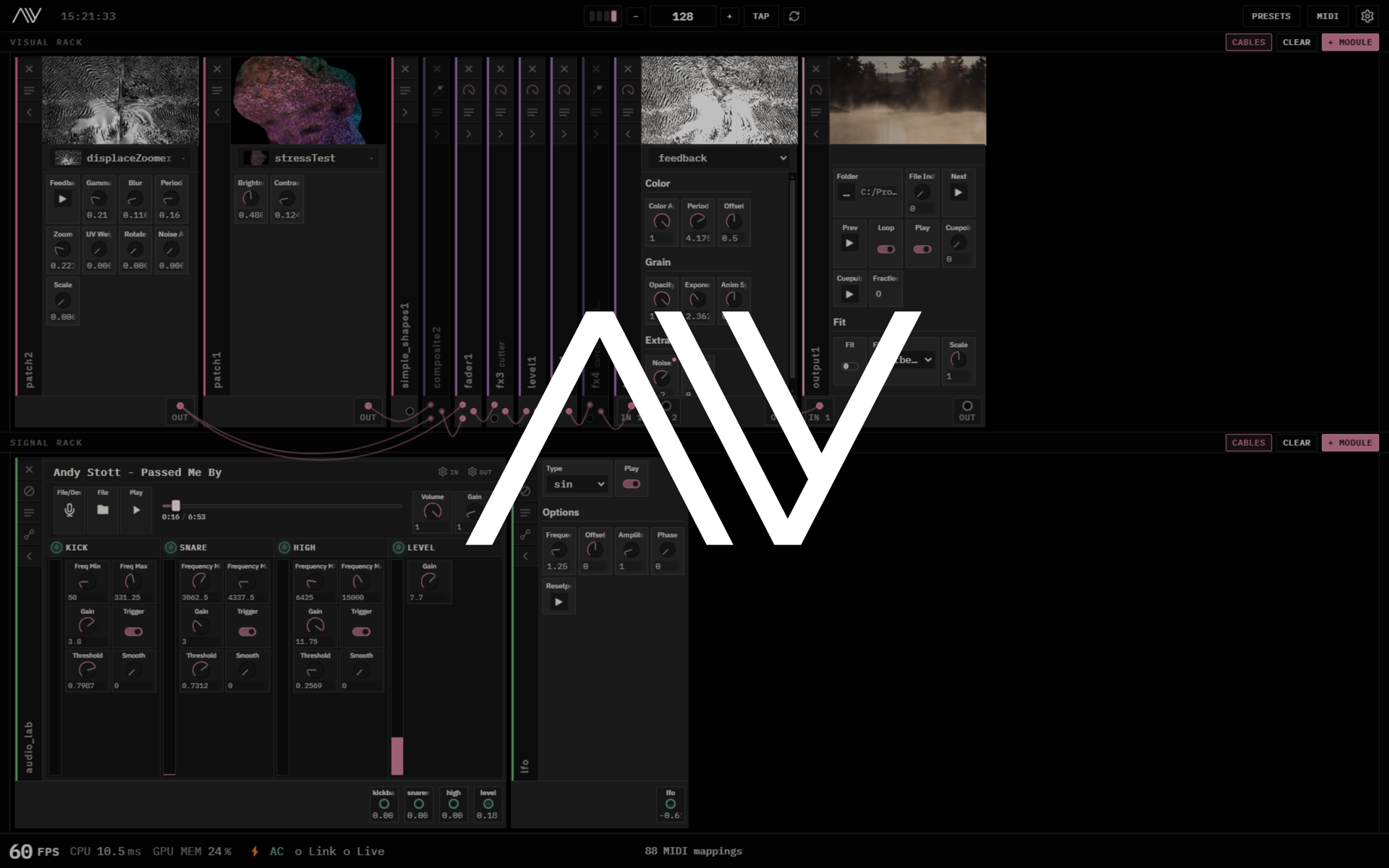Click CLEAR in the Signal Rack header
Viewport: 1389px width, 868px height.
1296,443
